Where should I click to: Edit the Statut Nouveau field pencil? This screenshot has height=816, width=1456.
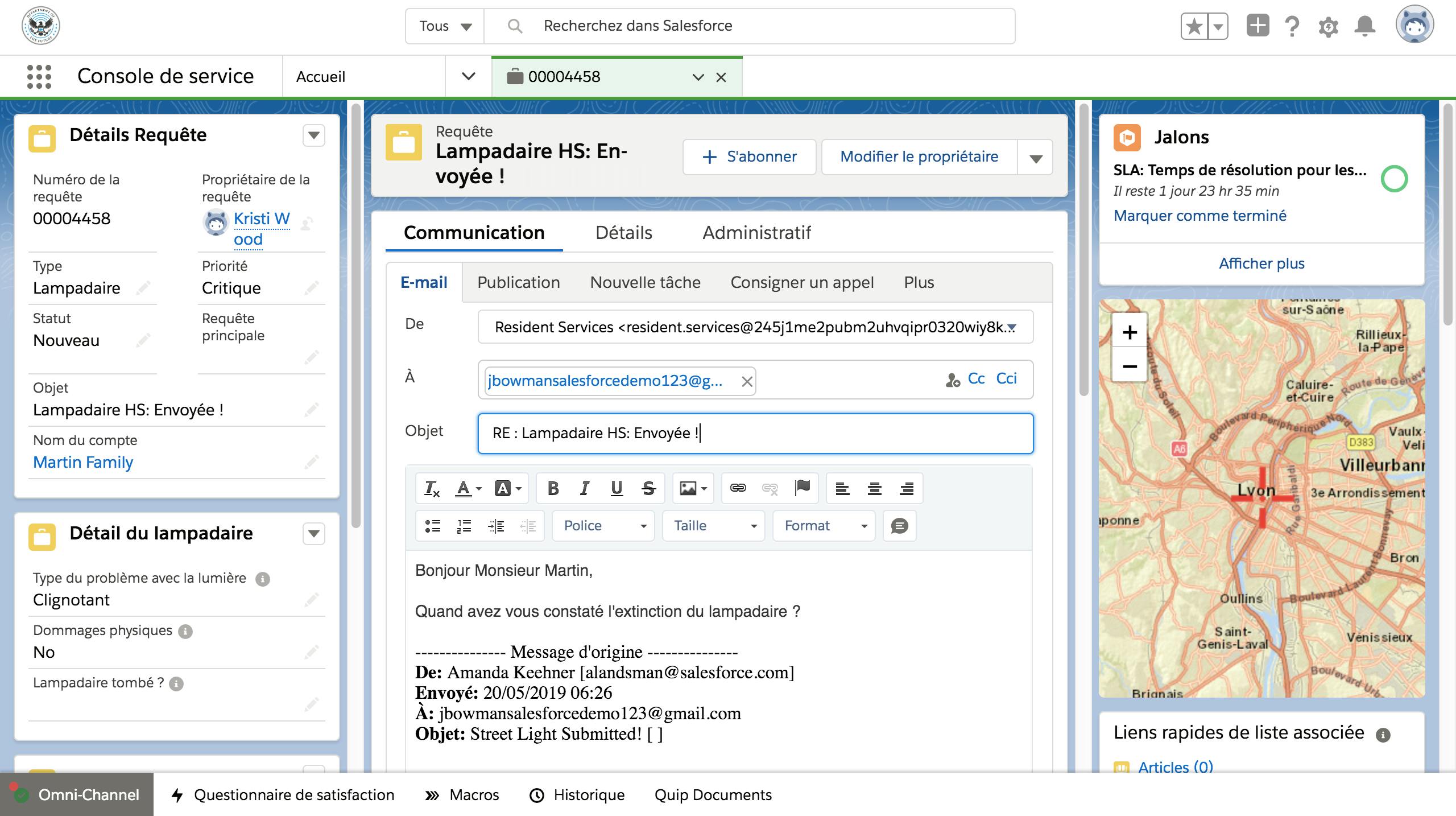(143, 340)
